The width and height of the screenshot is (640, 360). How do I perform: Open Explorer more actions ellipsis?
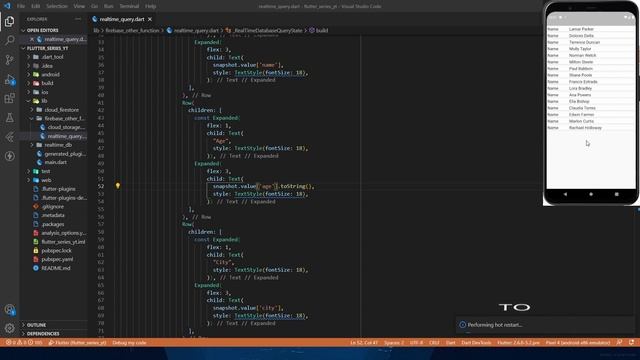click(x=78, y=19)
